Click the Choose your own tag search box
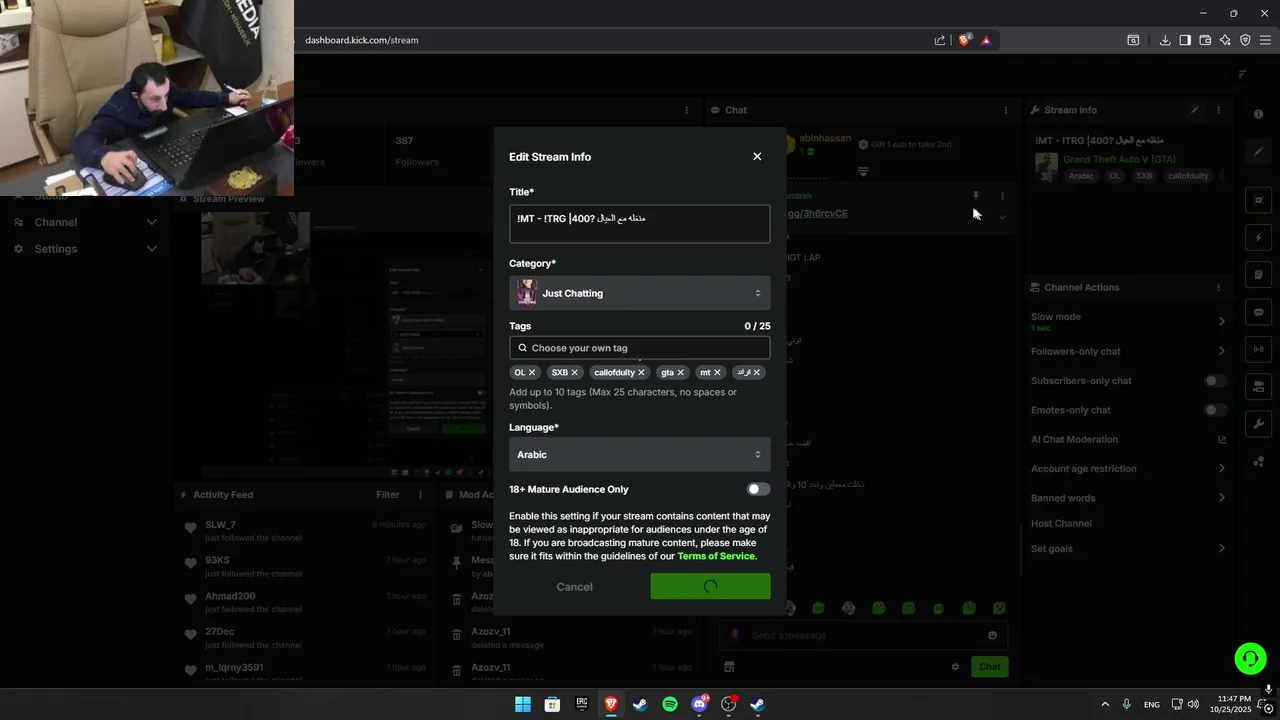This screenshot has height=720, width=1280. pyautogui.click(x=640, y=348)
